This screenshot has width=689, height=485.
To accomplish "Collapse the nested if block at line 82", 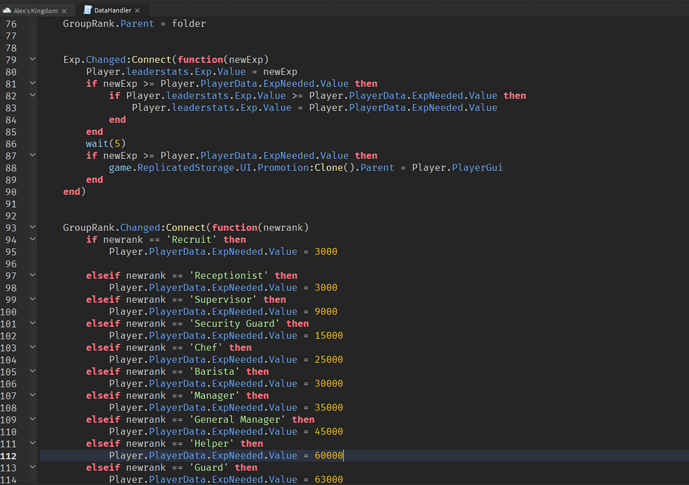I will tap(32, 96).
